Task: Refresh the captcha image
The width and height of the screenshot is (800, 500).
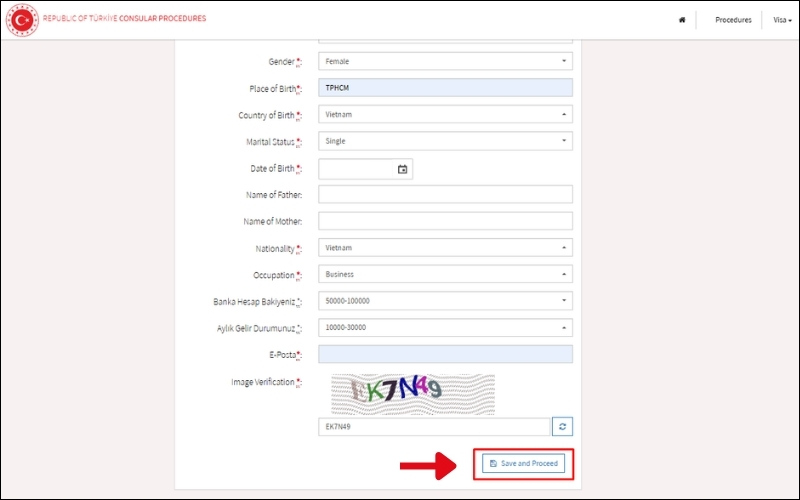Action: pyautogui.click(x=562, y=427)
